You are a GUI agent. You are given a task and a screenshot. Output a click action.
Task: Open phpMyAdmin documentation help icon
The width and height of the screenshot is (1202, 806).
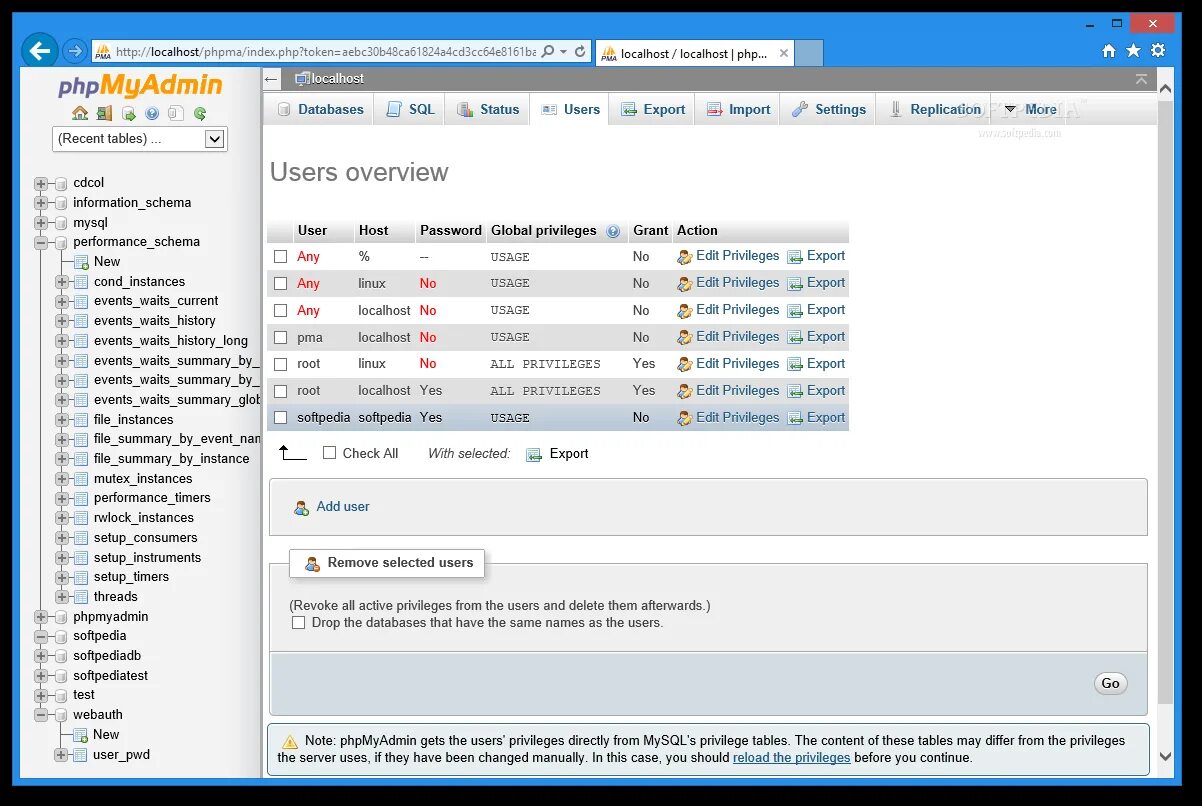tap(152, 114)
